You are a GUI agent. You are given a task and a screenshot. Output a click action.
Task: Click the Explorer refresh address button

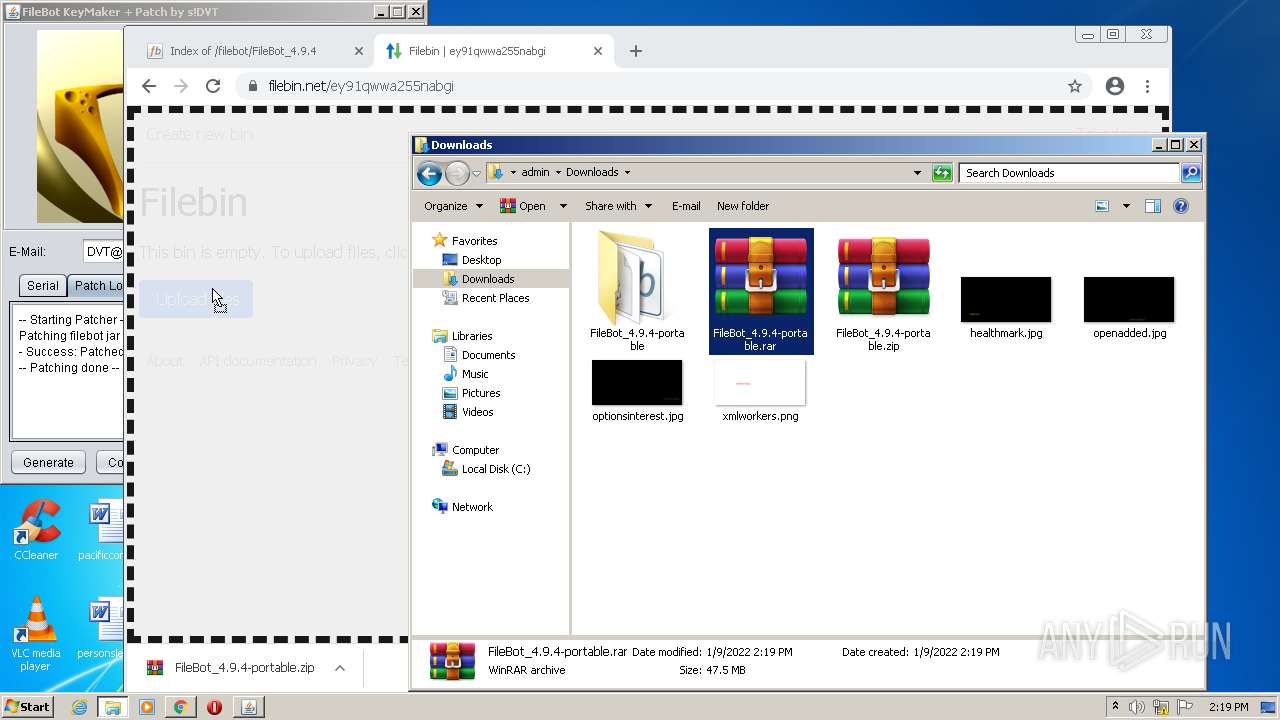(942, 173)
